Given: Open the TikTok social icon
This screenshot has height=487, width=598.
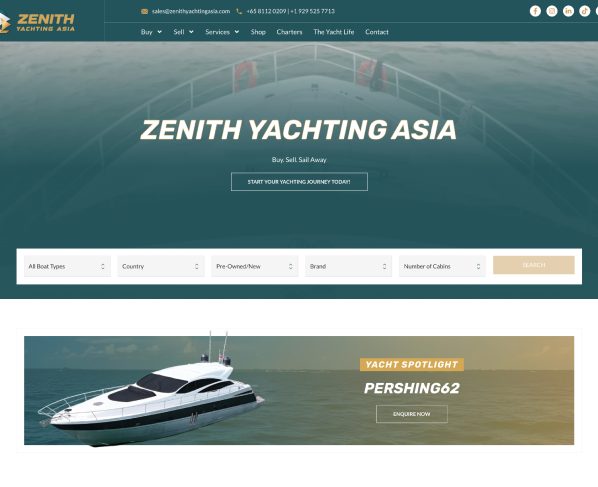Looking at the screenshot, I should [x=585, y=11].
